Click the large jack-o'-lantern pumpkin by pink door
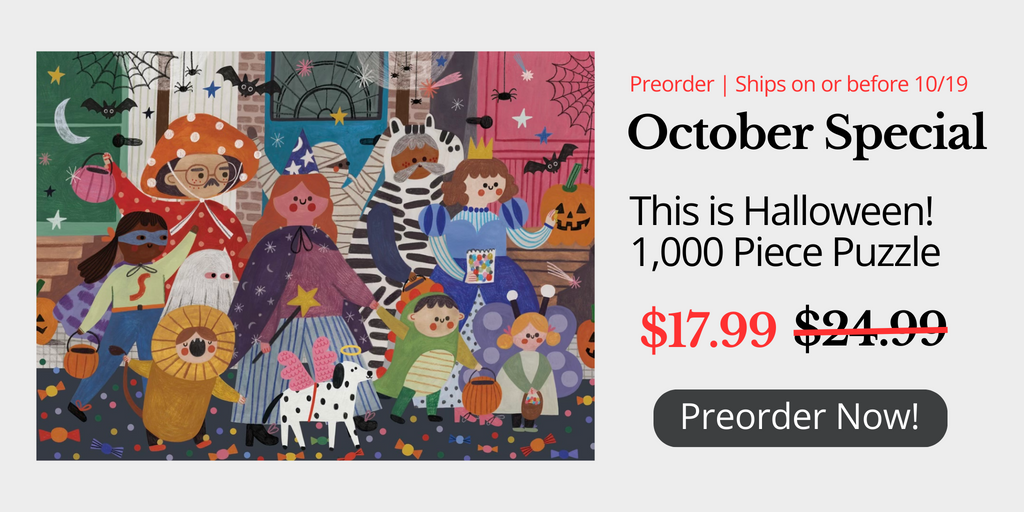The image size is (1024, 512). tap(568, 209)
